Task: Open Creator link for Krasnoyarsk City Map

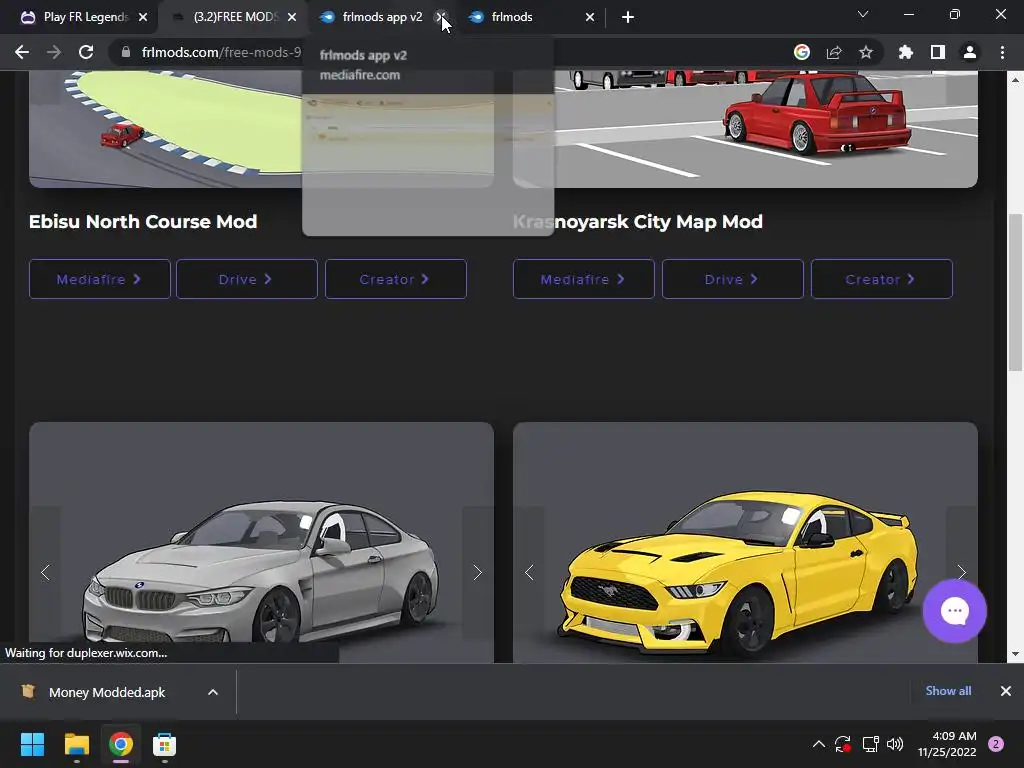Action: pyautogui.click(x=881, y=279)
